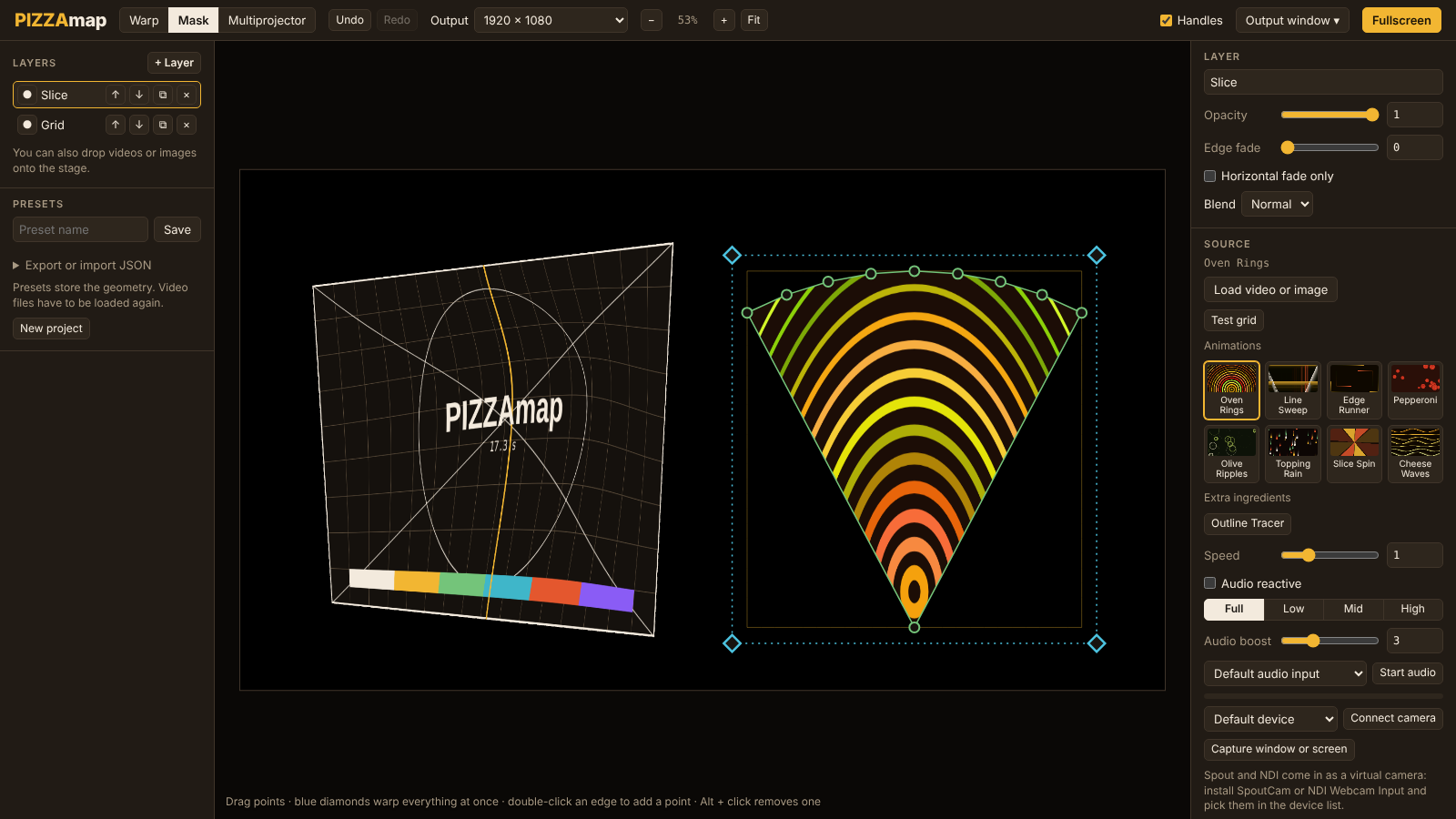Adjust the Opacity slider
Image resolution: width=1456 pixels, height=819 pixels.
tap(1330, 115)
